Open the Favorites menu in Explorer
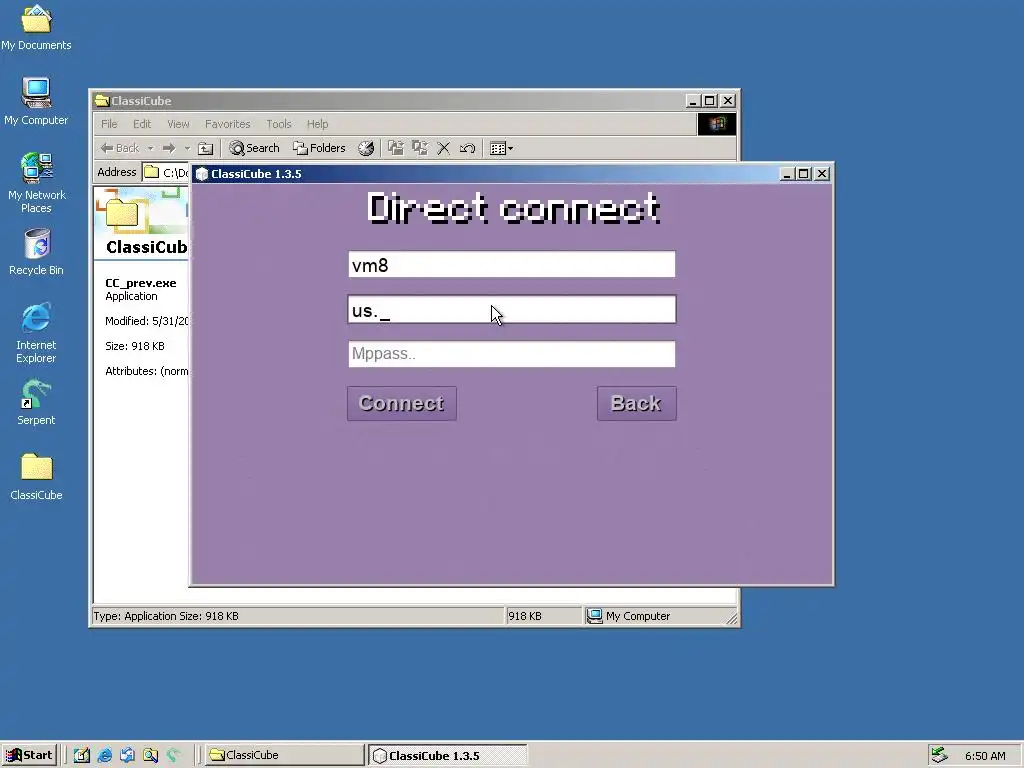Viewport: 1024px width, 768px height. [x=227, y=123]
